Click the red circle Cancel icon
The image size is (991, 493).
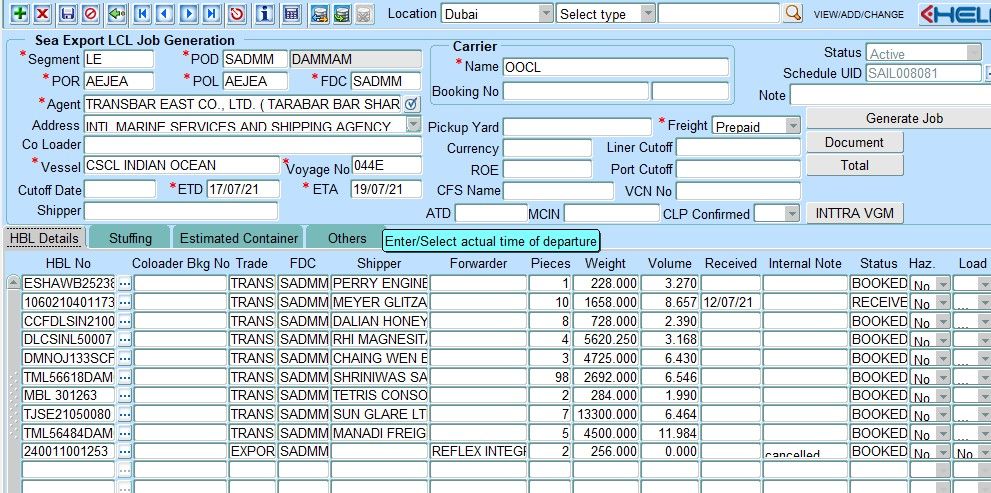tap(90, 13)
